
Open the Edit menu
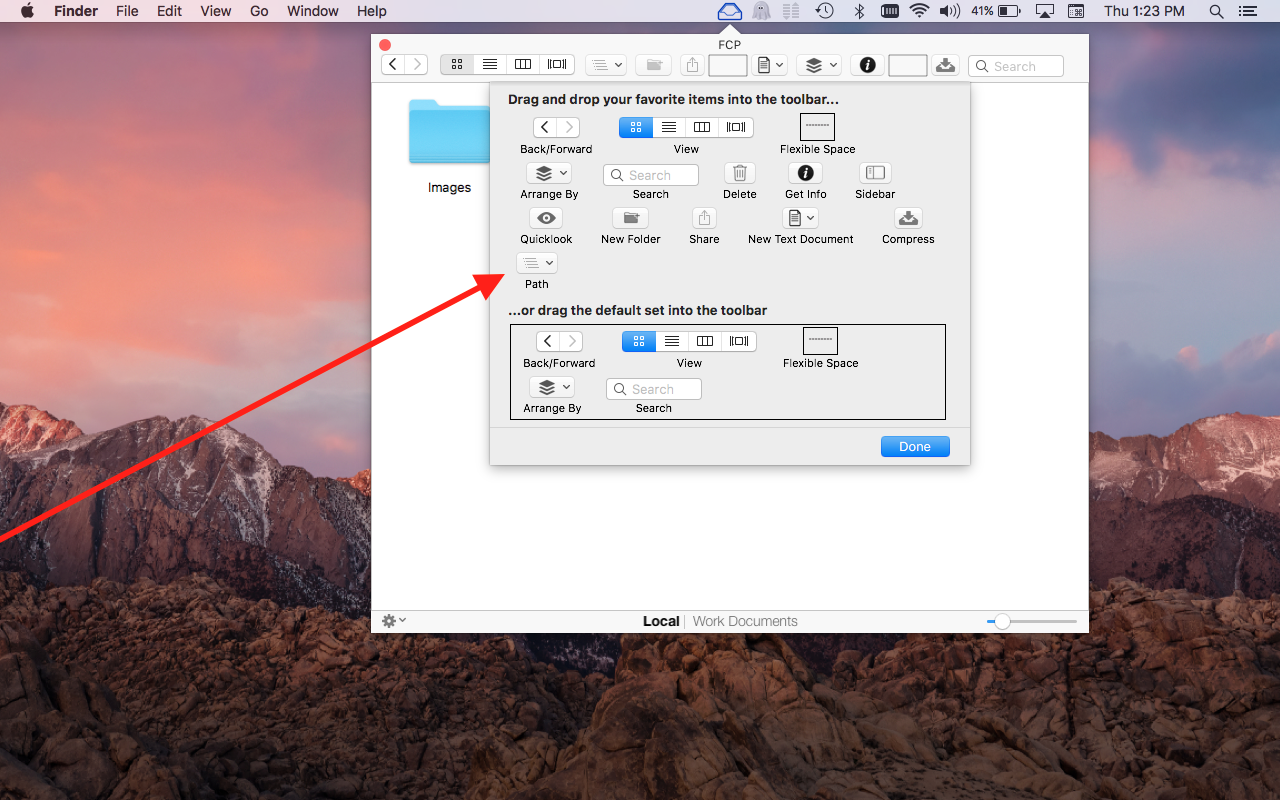pos(169,11)
